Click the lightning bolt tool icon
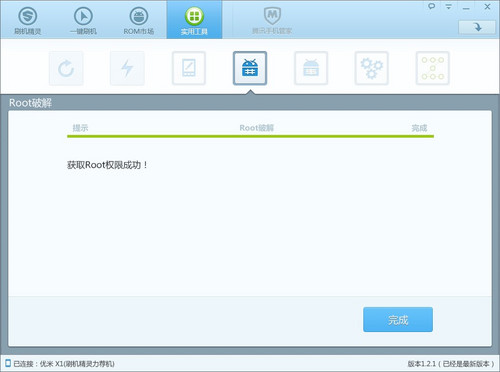This screenshot has height=372, width=500. click(127, 68)
